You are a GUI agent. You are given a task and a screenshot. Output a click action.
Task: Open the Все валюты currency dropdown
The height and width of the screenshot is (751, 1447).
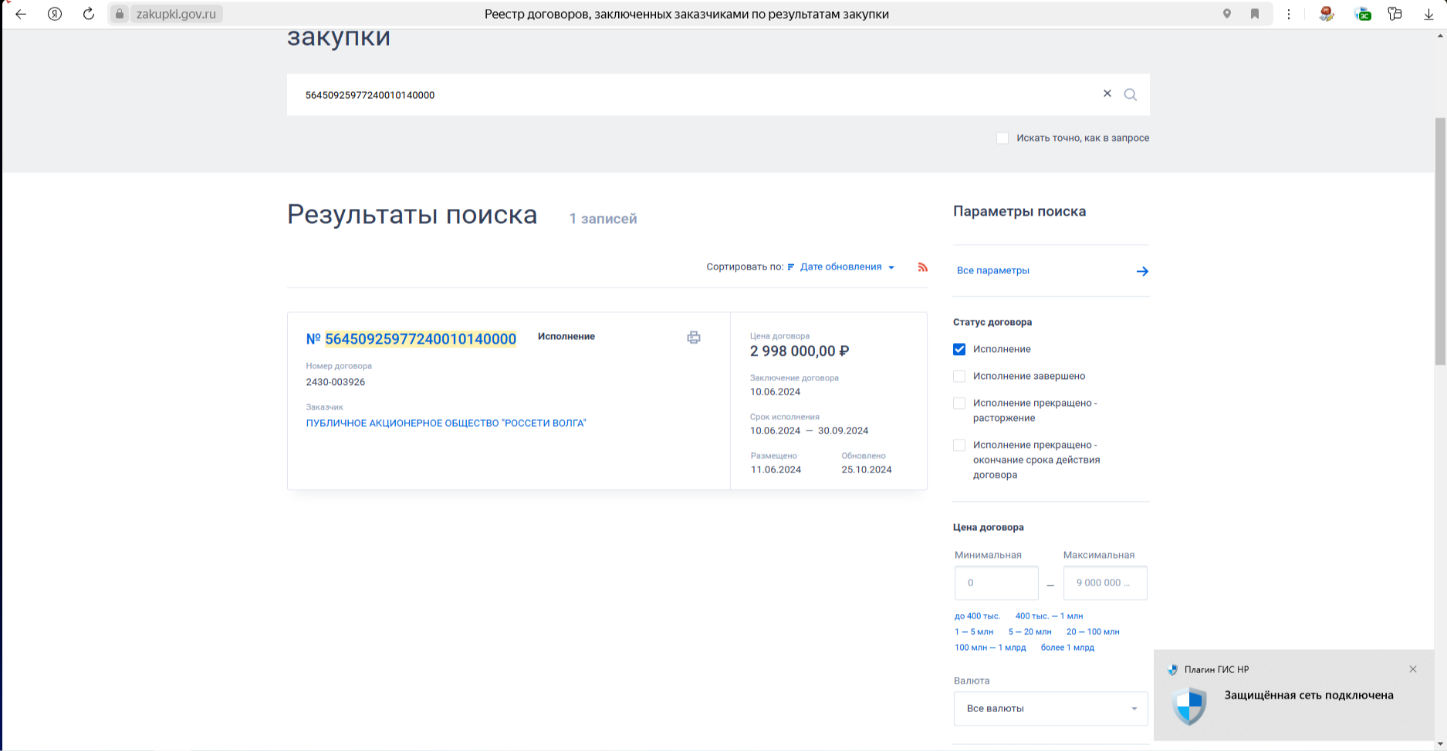(1051, 708)
